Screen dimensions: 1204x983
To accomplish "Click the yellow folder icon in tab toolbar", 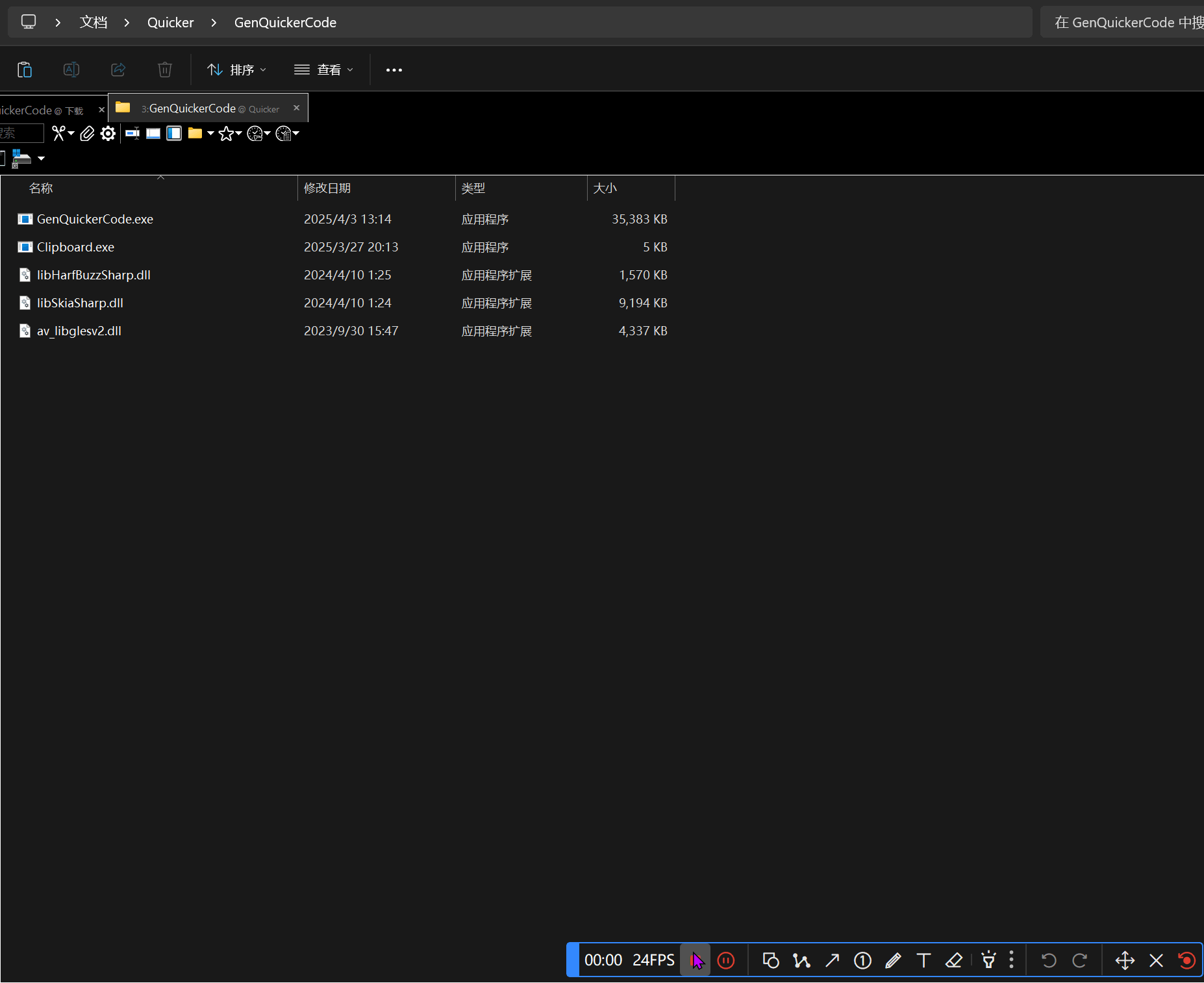I will [x=195, y=133].
